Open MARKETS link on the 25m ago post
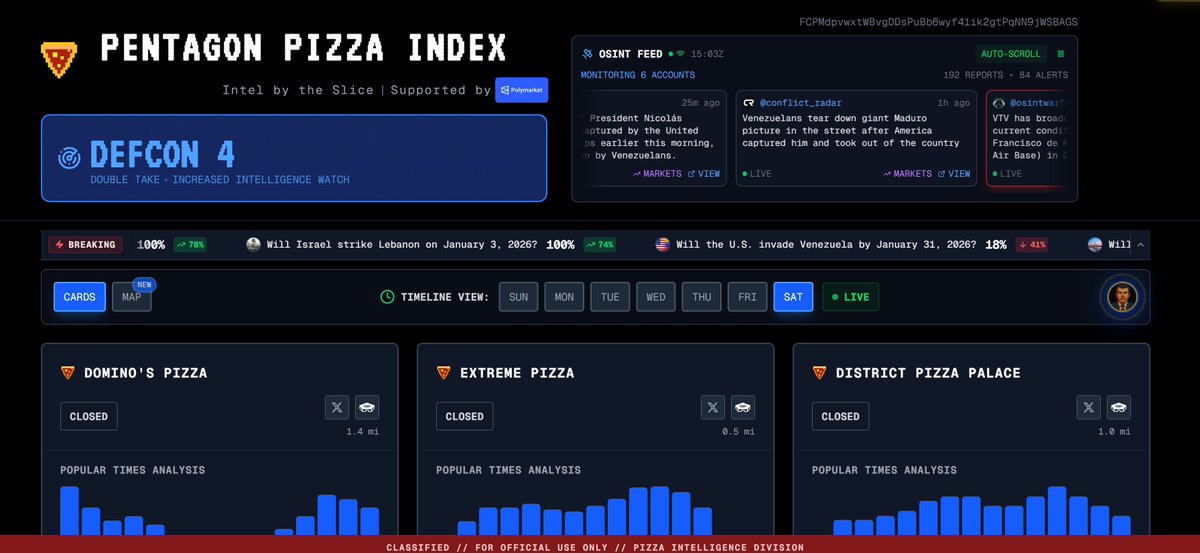Viewport: 1200px width, 553px height. [x=657, y=174]
